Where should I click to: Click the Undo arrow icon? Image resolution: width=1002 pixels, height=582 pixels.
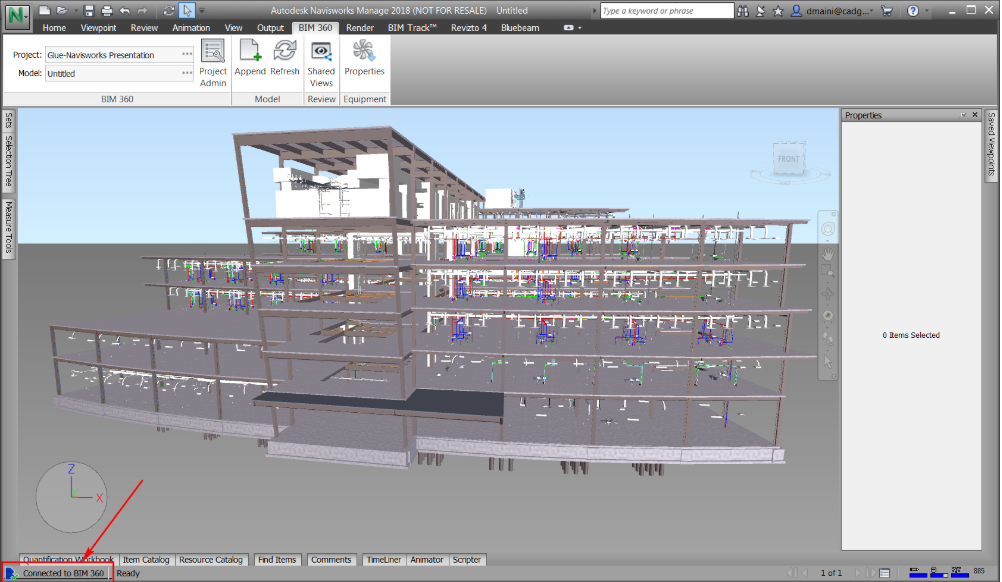point(125,10)
